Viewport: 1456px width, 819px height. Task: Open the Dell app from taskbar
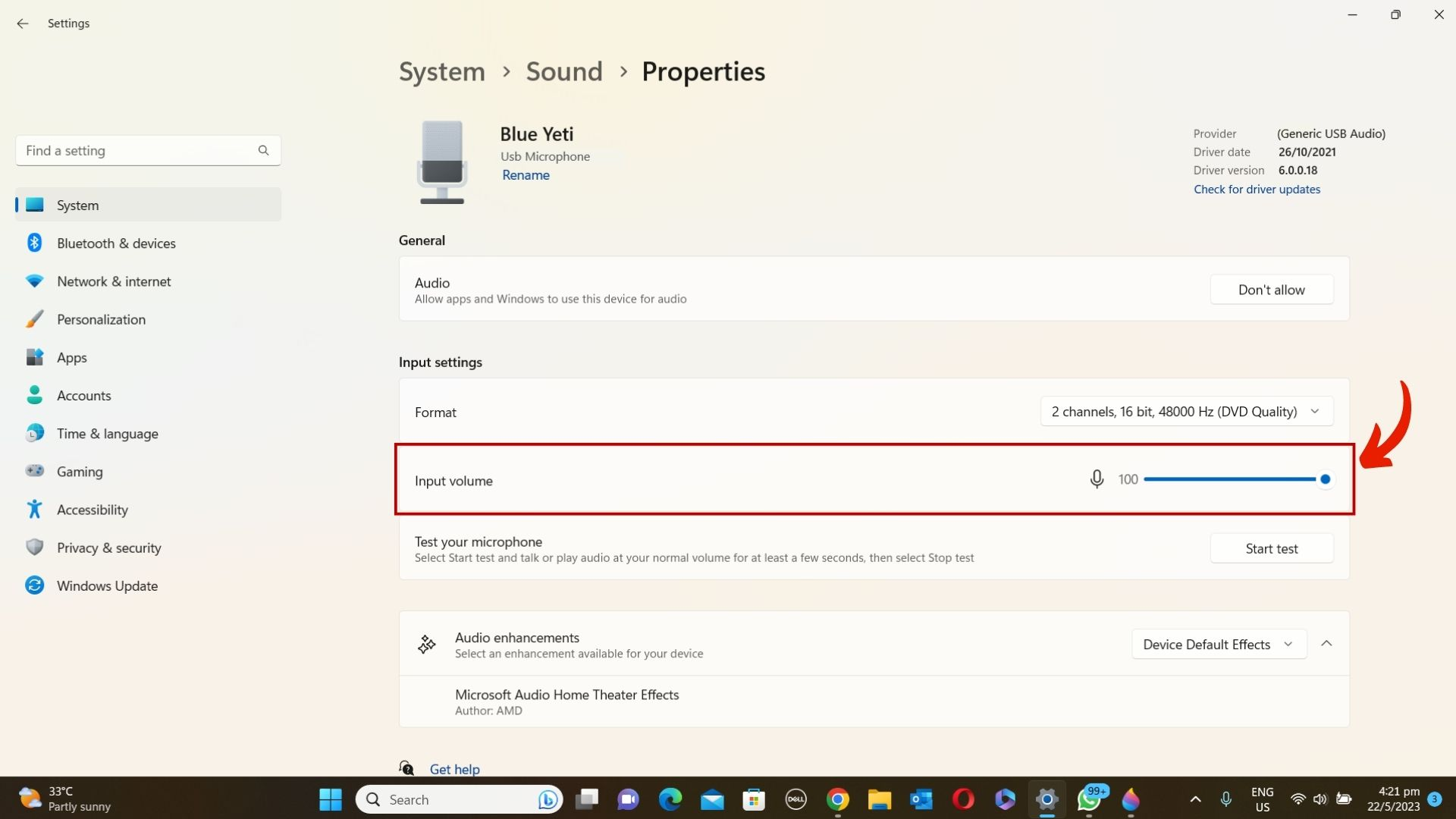[795, 799]
